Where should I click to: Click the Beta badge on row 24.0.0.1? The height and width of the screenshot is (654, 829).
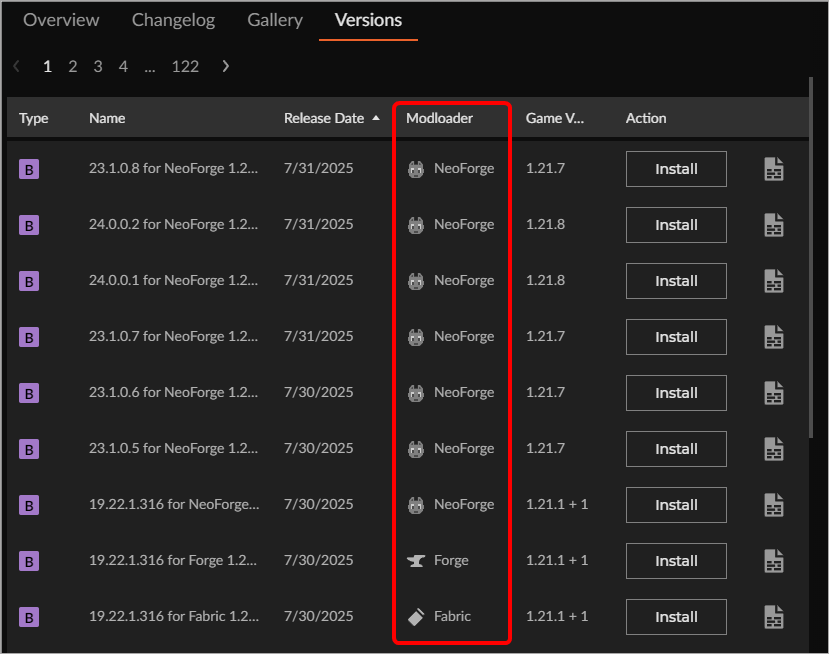[29, 282]
